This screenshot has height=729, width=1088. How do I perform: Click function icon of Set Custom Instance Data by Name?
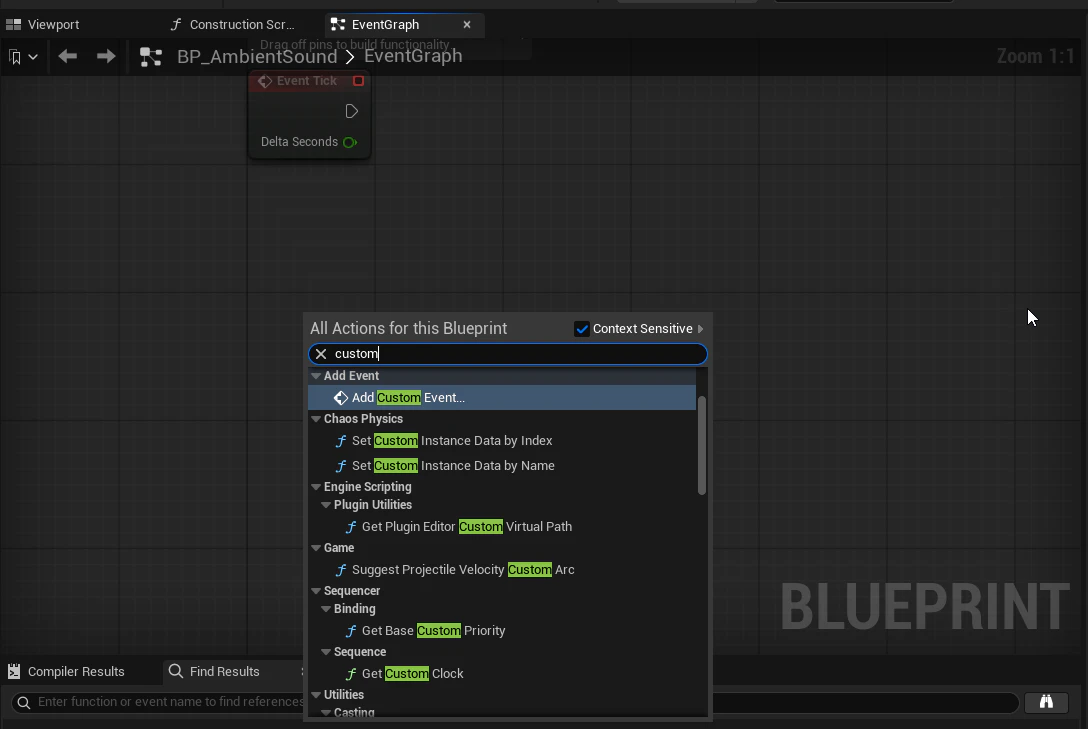(341, 466)
